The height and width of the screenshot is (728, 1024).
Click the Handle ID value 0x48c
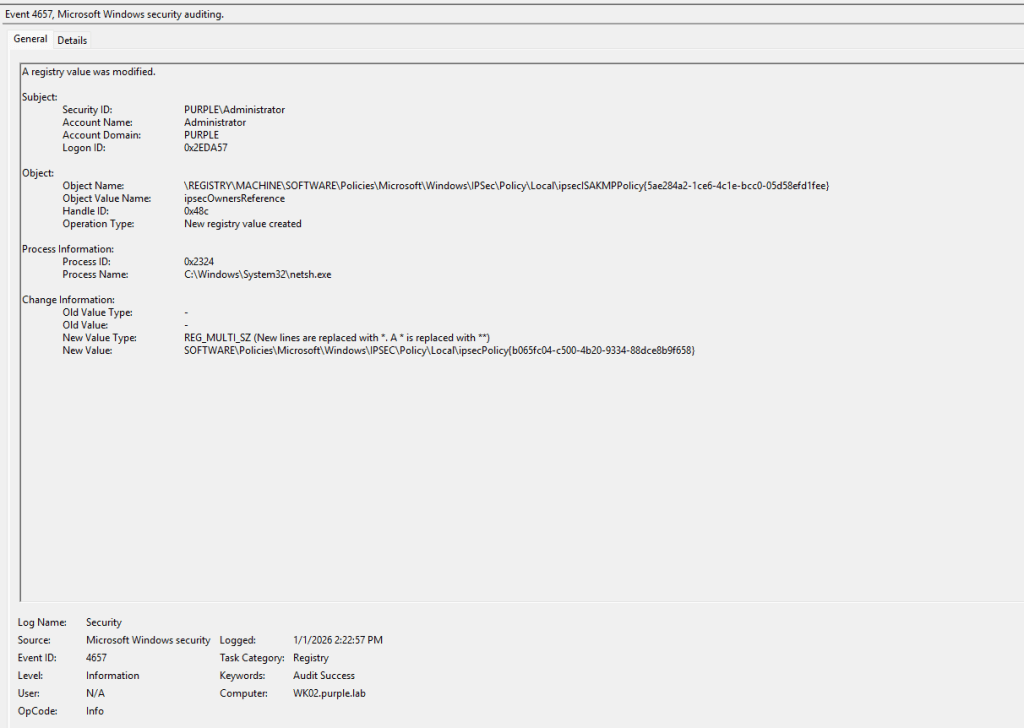(x=196, y=212)
